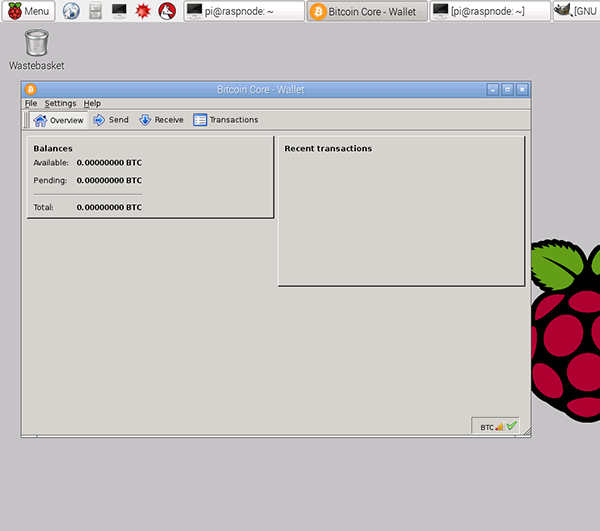Open Mathematica red spiky icon
Image resolution: width=600 pixels, height=531 pixels.
point(143,11)
